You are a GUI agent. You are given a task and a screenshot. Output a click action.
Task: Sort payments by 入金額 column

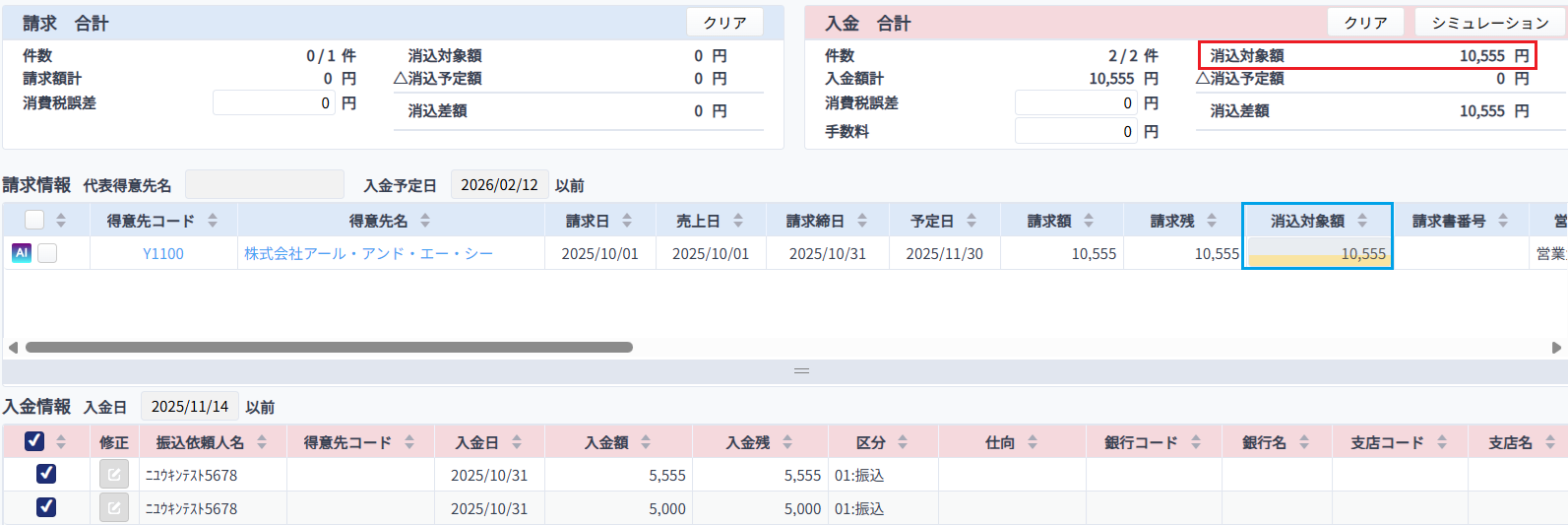pyautogui.click(x=646, y=443)
